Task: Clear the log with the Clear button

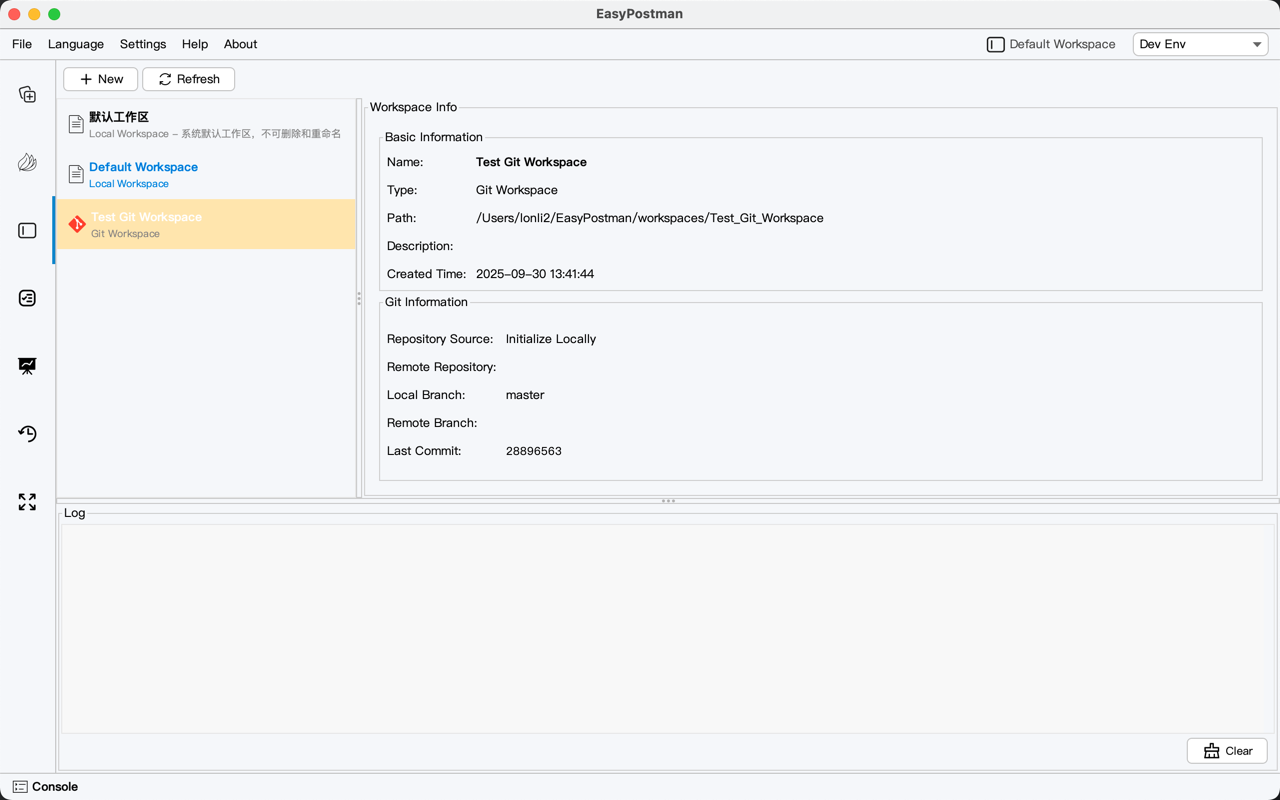Action: pyautogui.click(x=1227, y=751)
